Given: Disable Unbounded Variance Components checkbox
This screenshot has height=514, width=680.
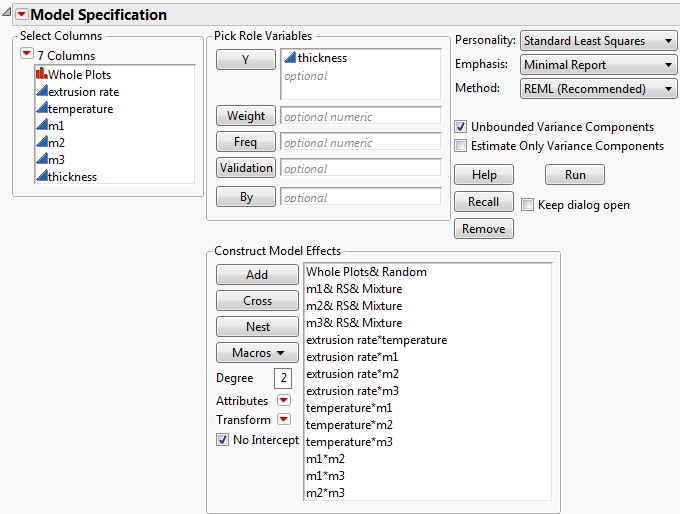Looking at the screenshot, I should click(461, 127).
